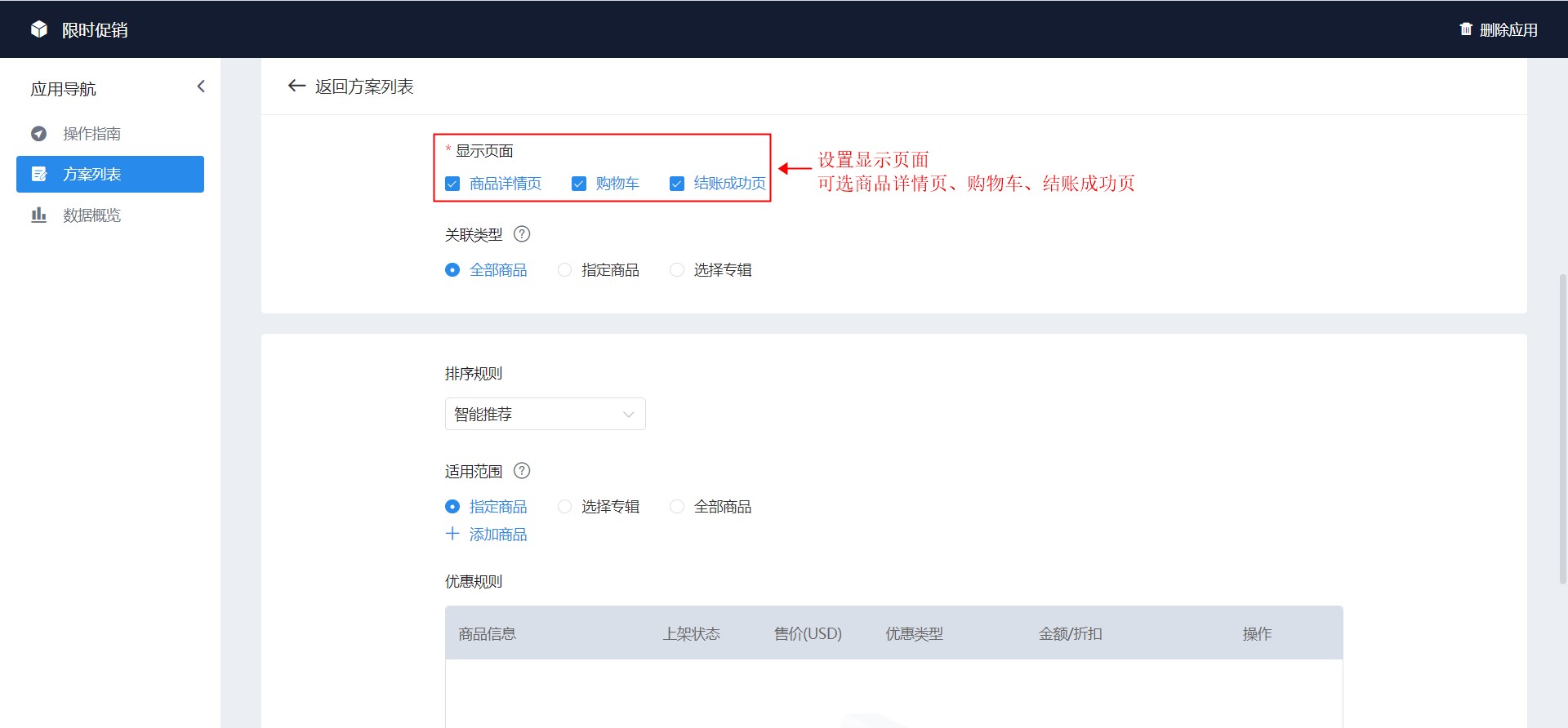Click the 排序规则 label

coord(474,374)
